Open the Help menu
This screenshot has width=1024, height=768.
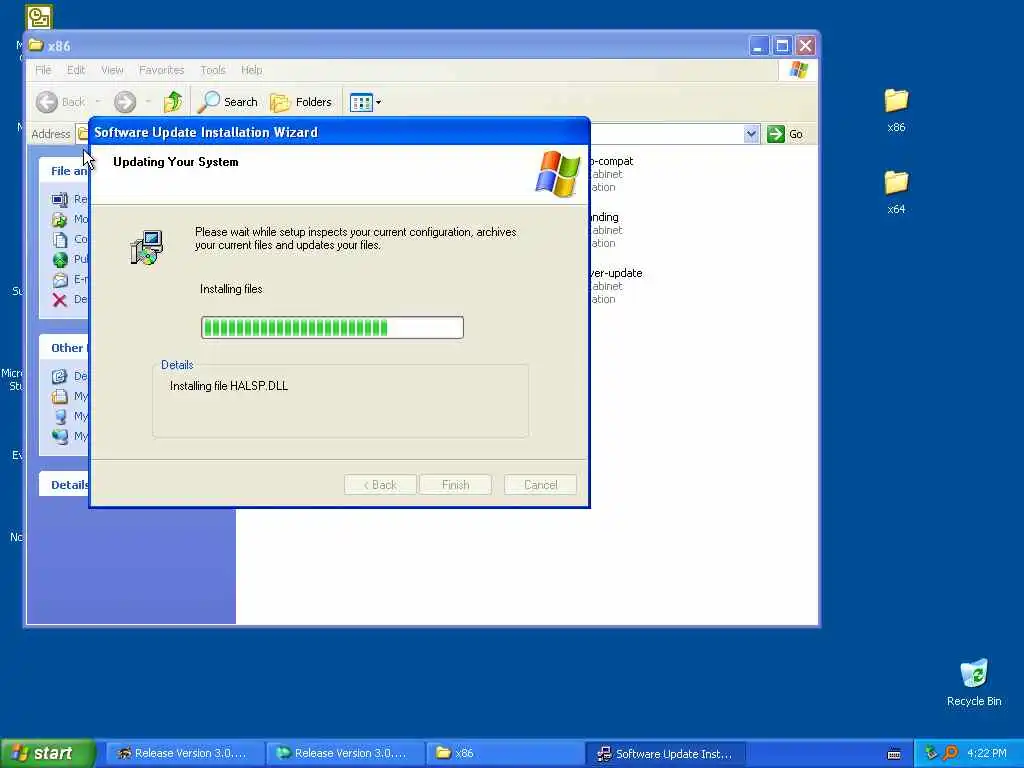point(251,70)
